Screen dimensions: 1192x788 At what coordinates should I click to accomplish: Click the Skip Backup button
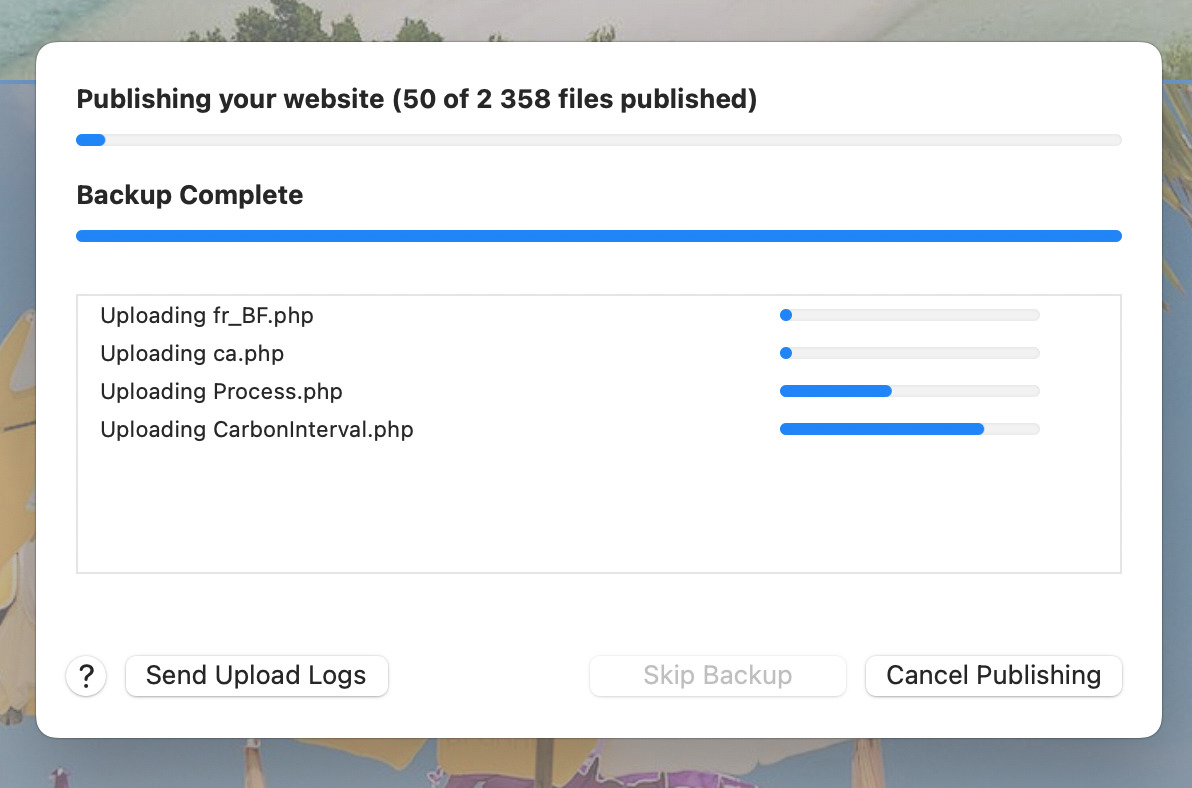click(717, 676)
